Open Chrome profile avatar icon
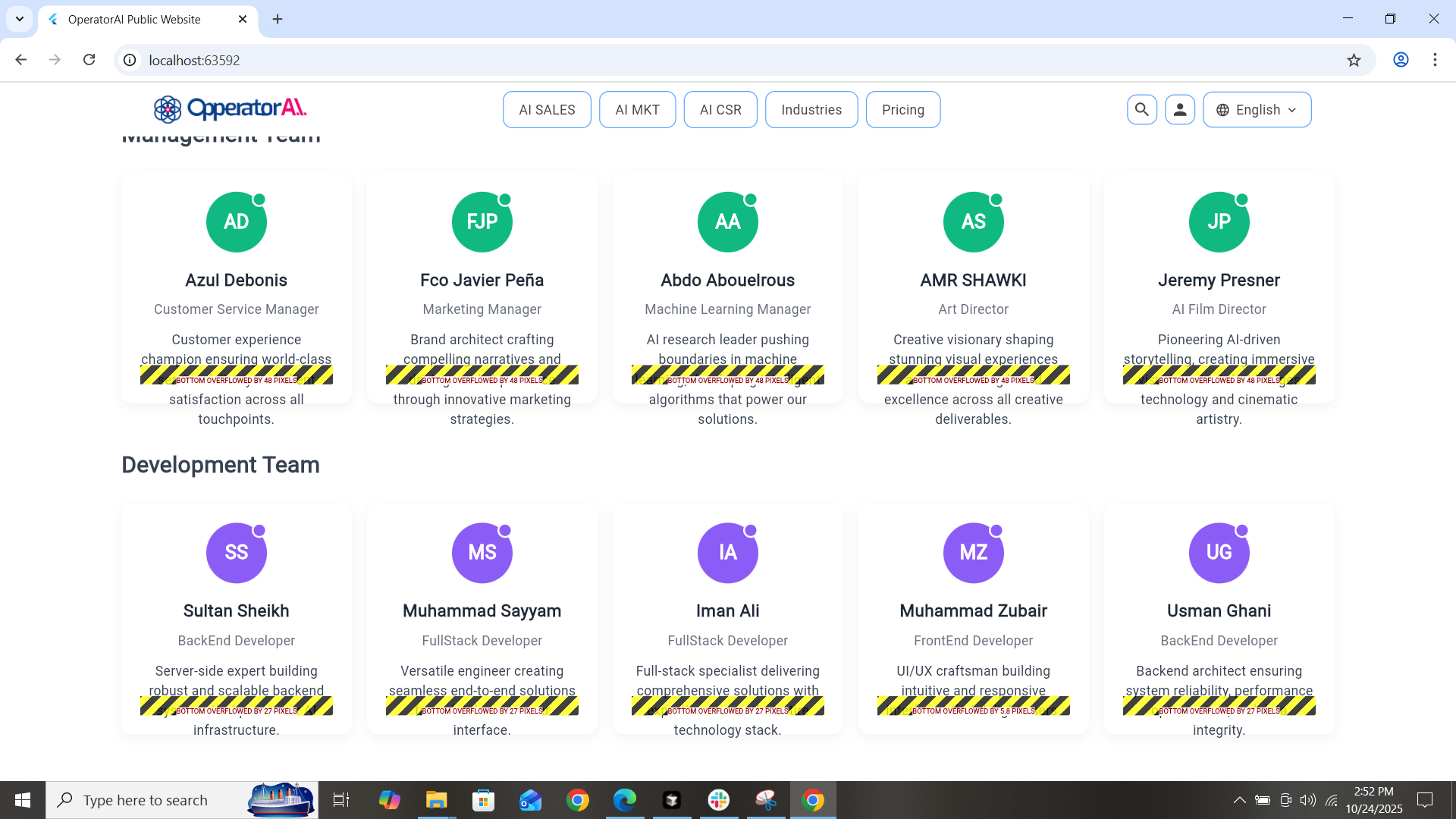The image size is (1456, 819). click(1401, 60)
